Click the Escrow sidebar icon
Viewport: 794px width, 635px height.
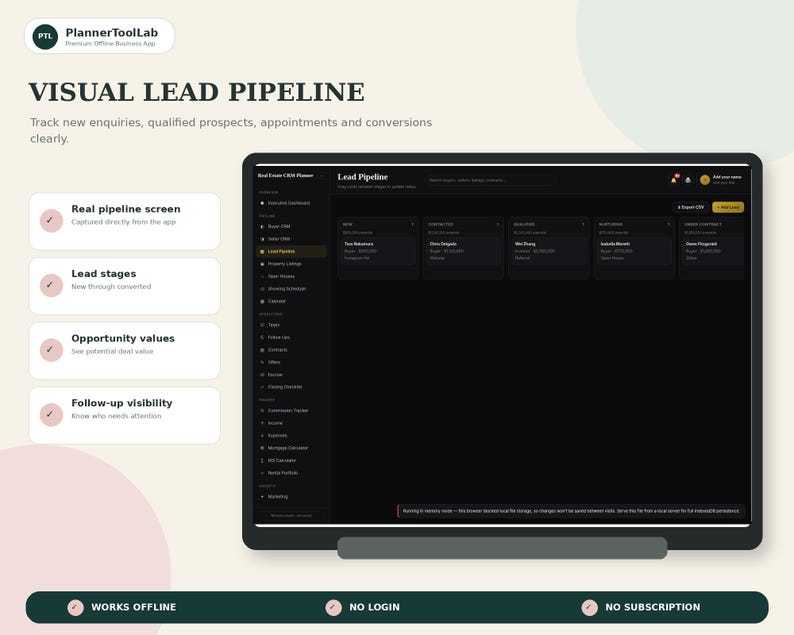tap(262, 375)
